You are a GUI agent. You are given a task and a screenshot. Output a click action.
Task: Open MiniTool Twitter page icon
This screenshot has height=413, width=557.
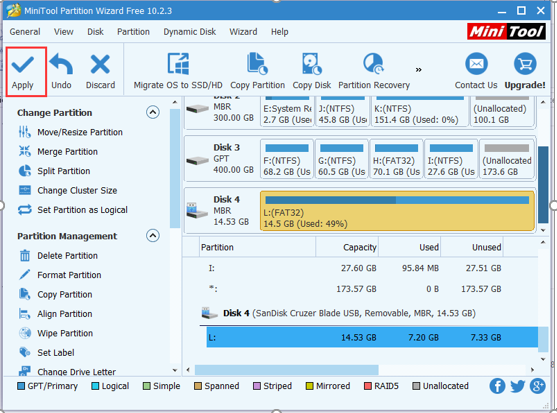[x=518, y=386]
